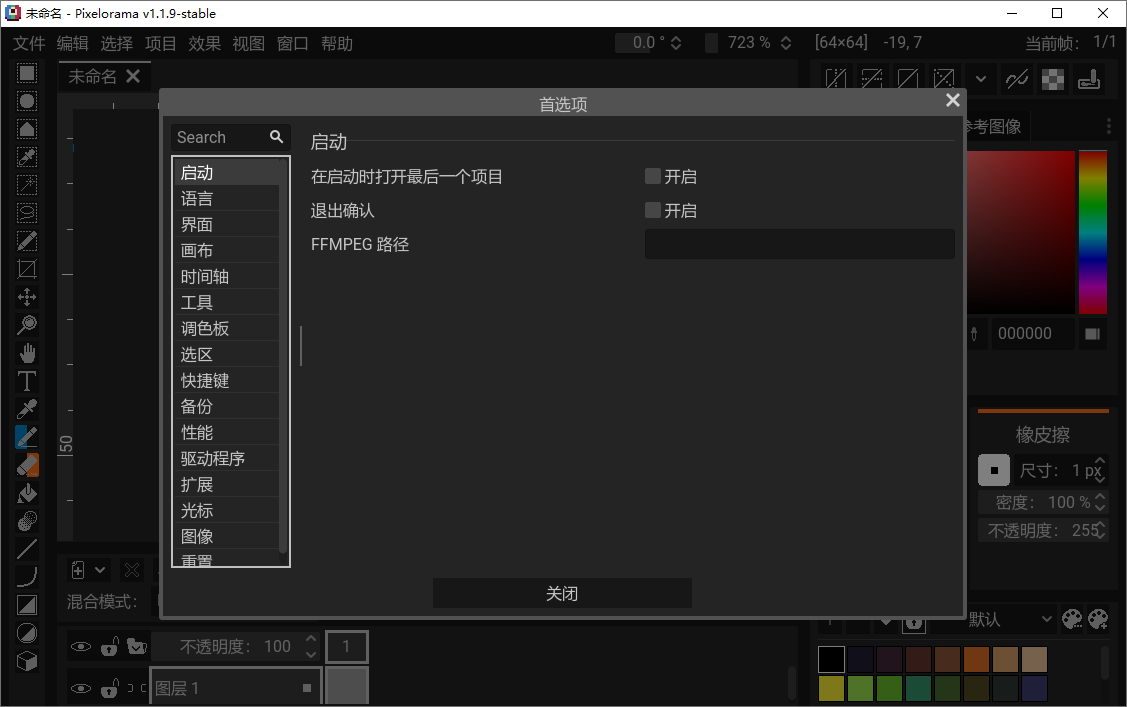
Task: Expand the mirroring options chevron dropdown
Action: tap(980, 78)
